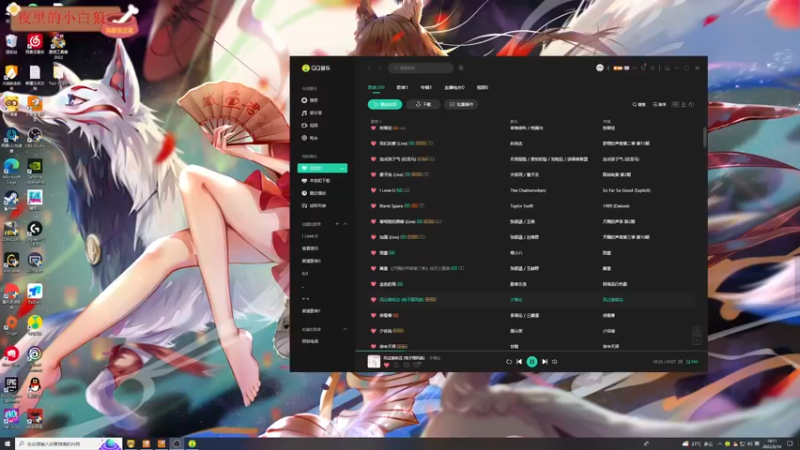Unfavorite the "I Love U" song heart

click(x=373, y=190)
